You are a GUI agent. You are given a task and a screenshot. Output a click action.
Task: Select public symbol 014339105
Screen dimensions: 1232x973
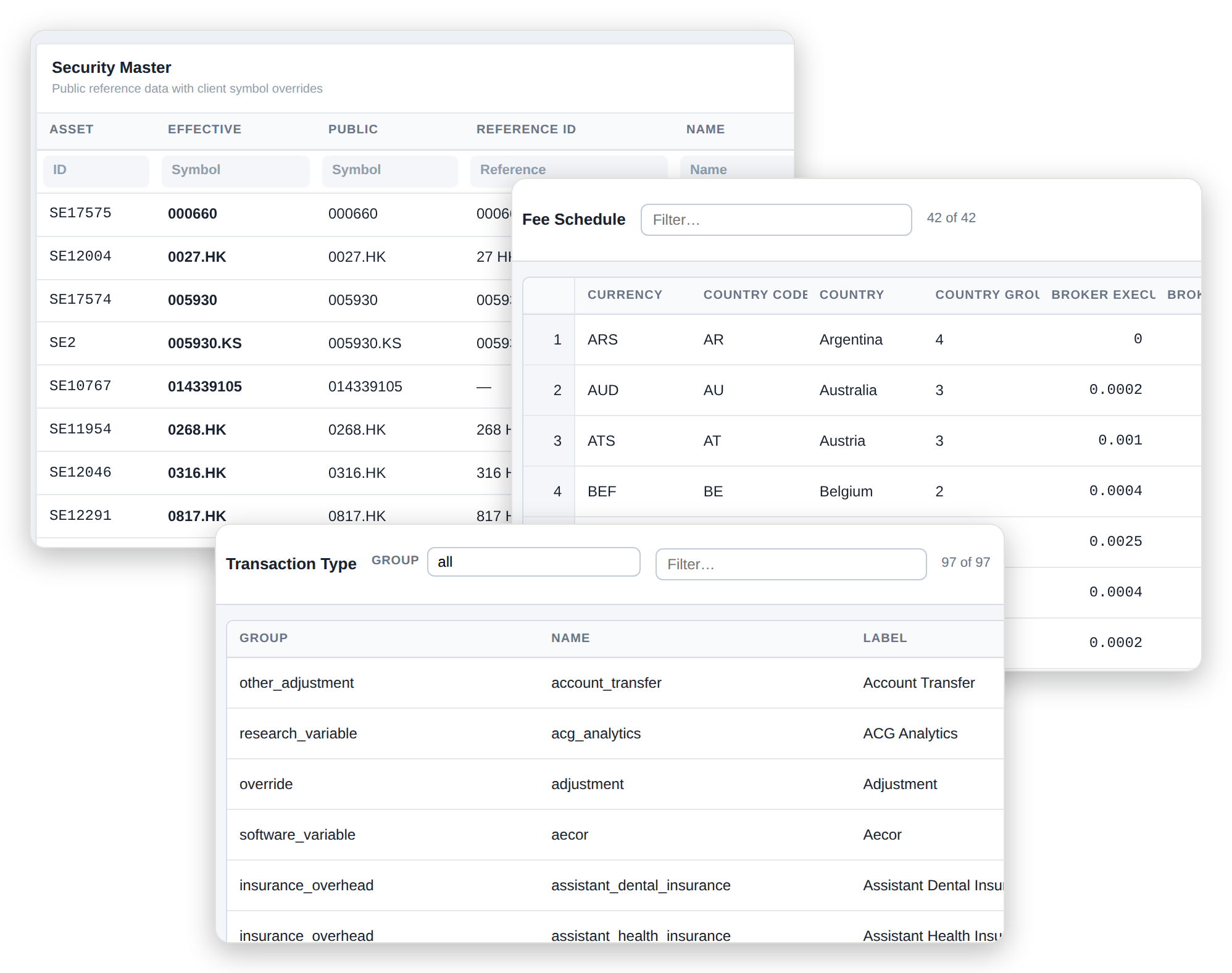pyautogui.click(x=365, y=386)
